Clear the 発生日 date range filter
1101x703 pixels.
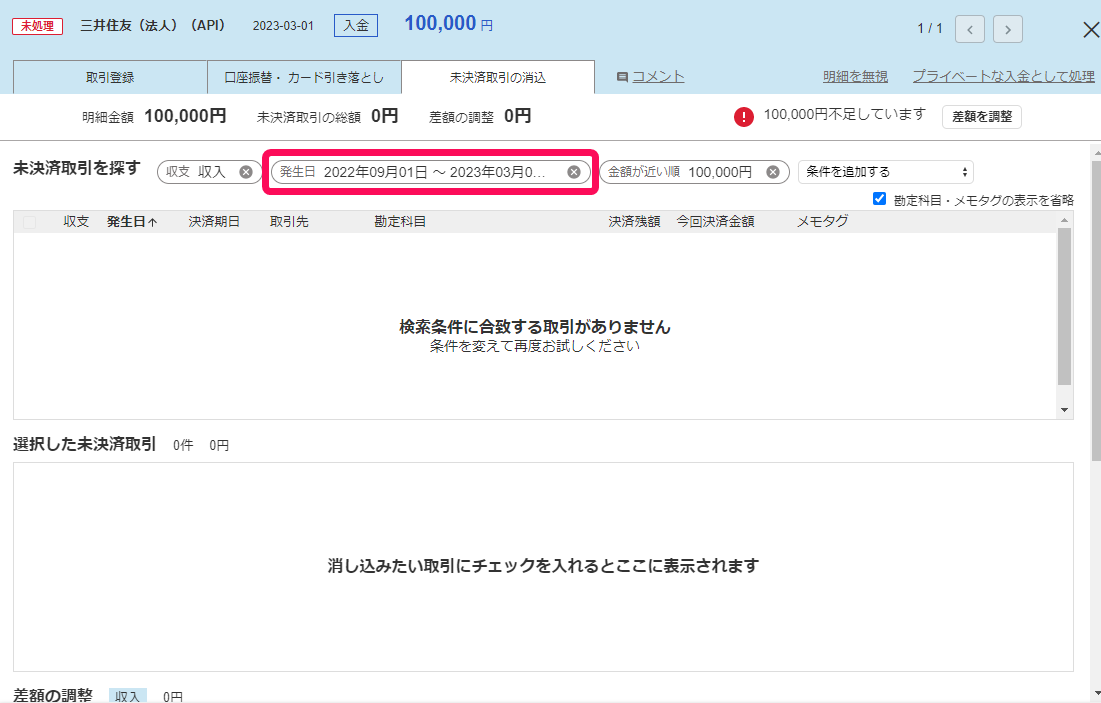point(574,172)
